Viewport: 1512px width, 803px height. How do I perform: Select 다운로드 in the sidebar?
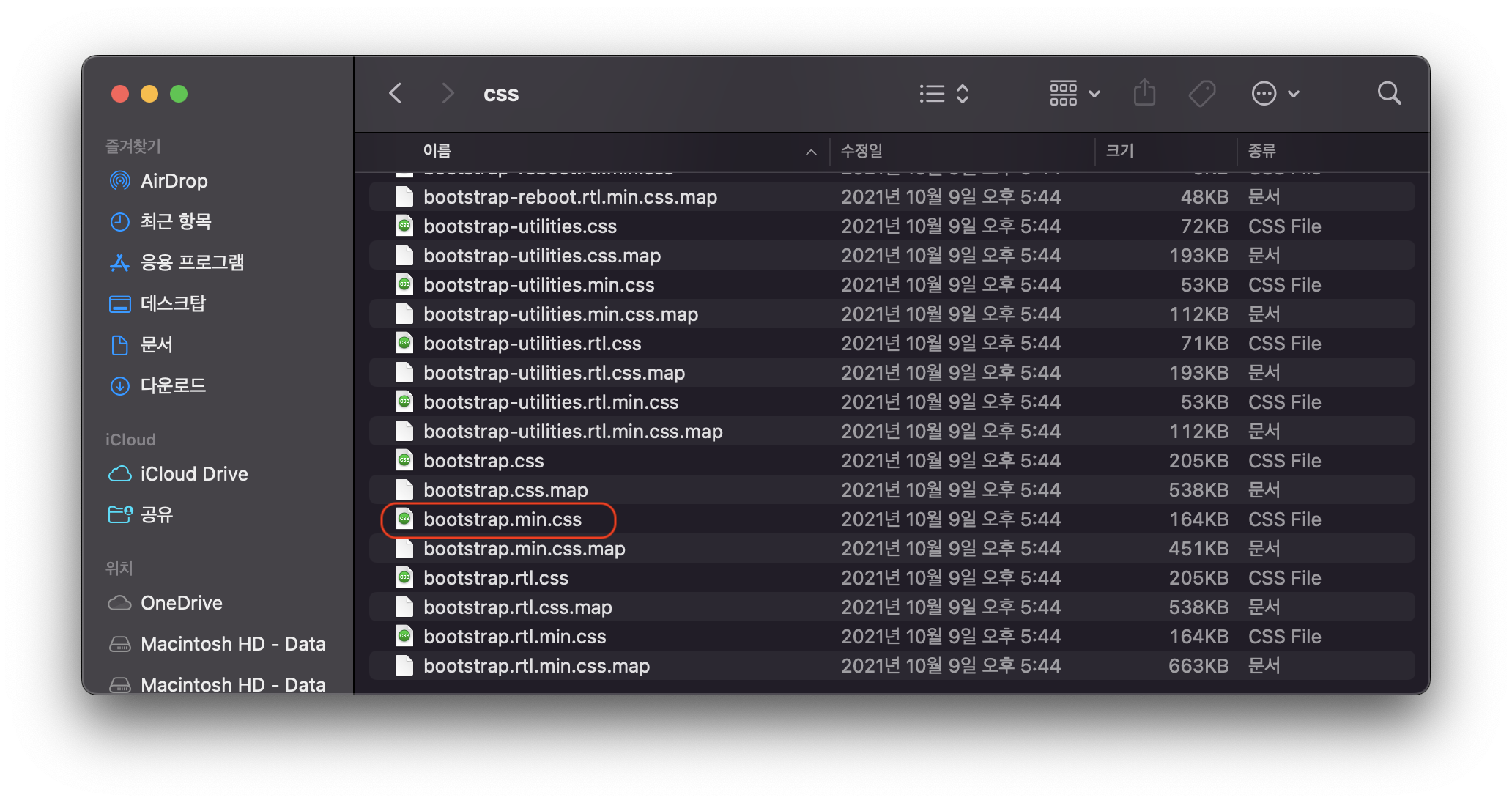173,385
